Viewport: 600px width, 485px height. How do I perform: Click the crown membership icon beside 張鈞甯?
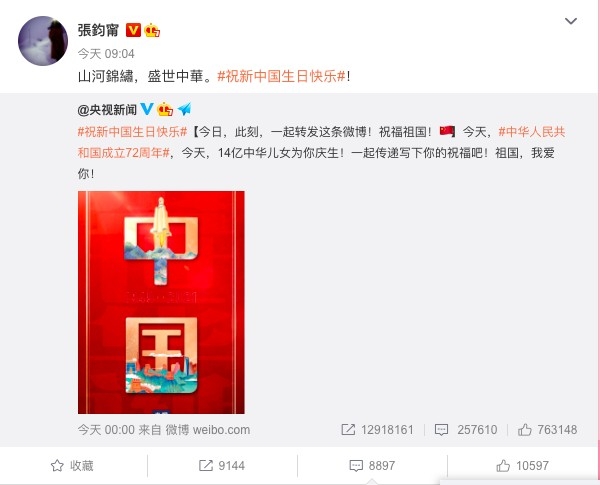coord(152,30)
